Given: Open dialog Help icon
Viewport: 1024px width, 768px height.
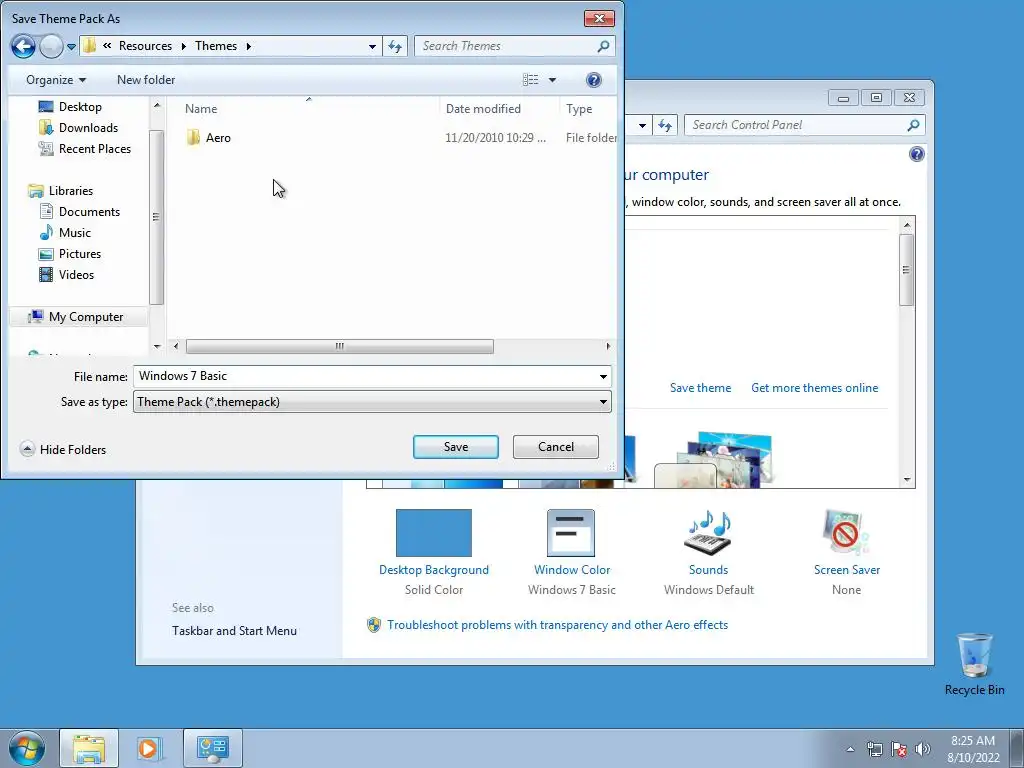Looking at the screenshot, I should 593,80.
